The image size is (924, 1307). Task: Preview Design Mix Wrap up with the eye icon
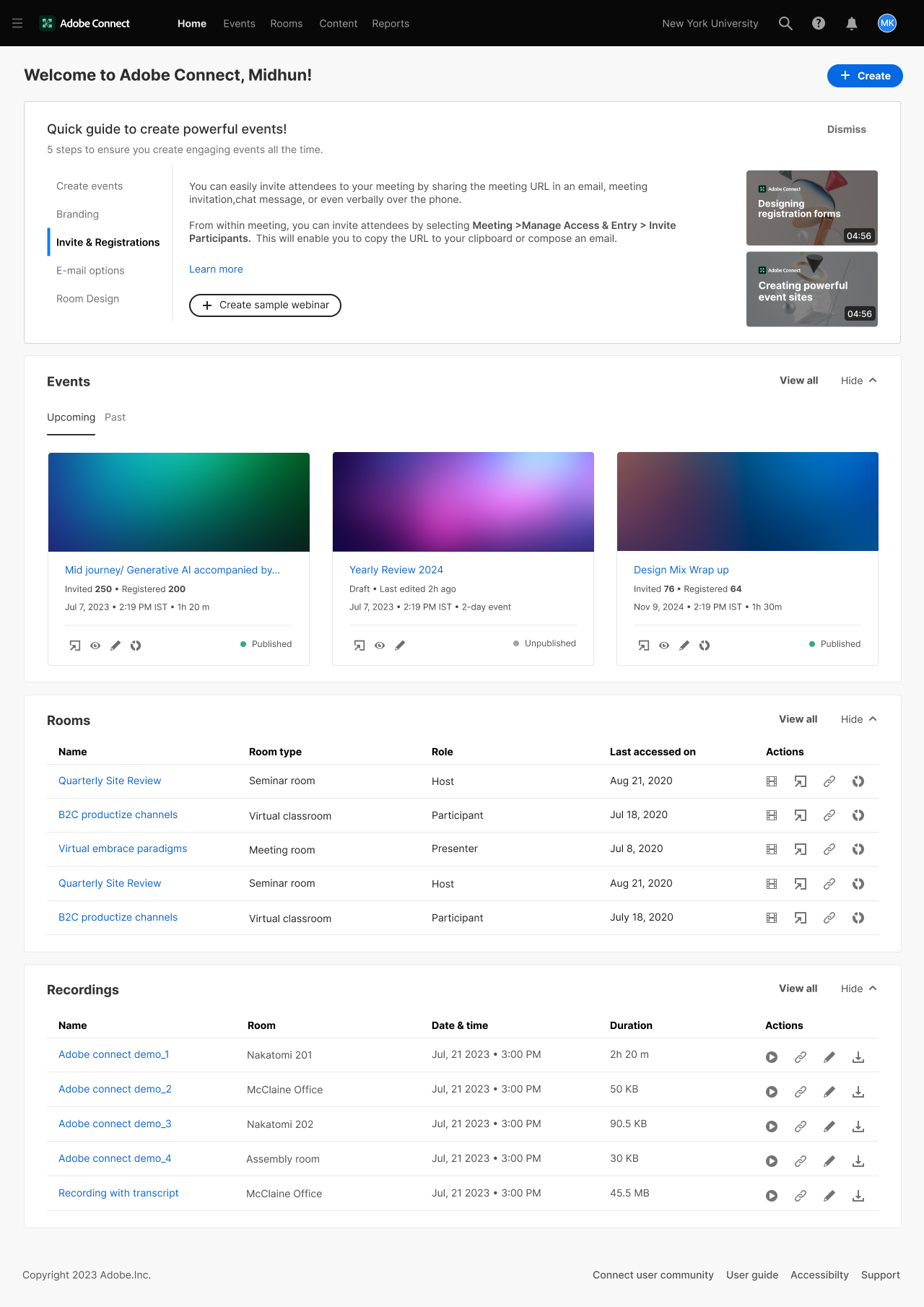pyautogui.click(x=664, y=646)
